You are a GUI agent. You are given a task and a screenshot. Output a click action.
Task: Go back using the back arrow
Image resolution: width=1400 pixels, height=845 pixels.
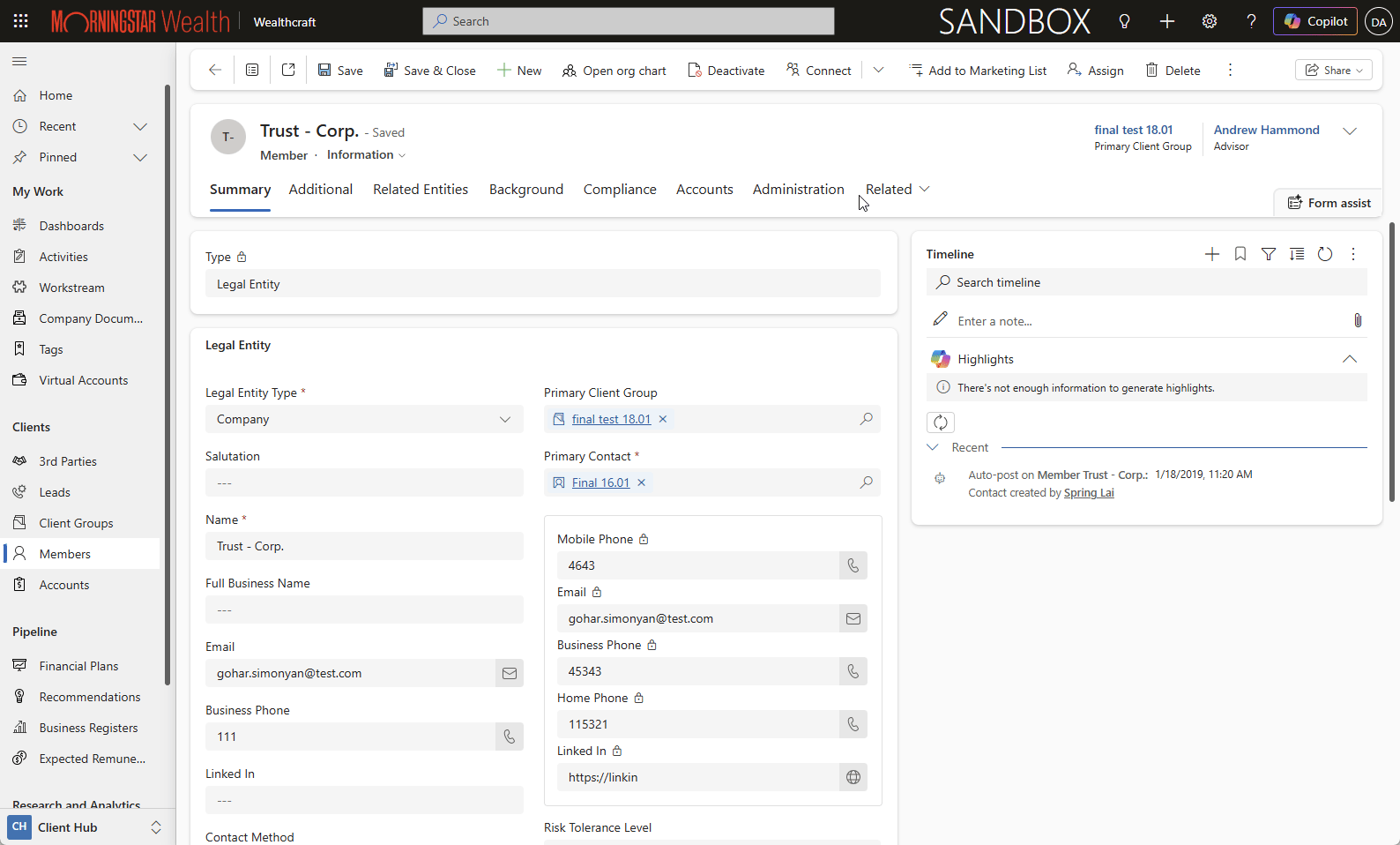(215, 71)
